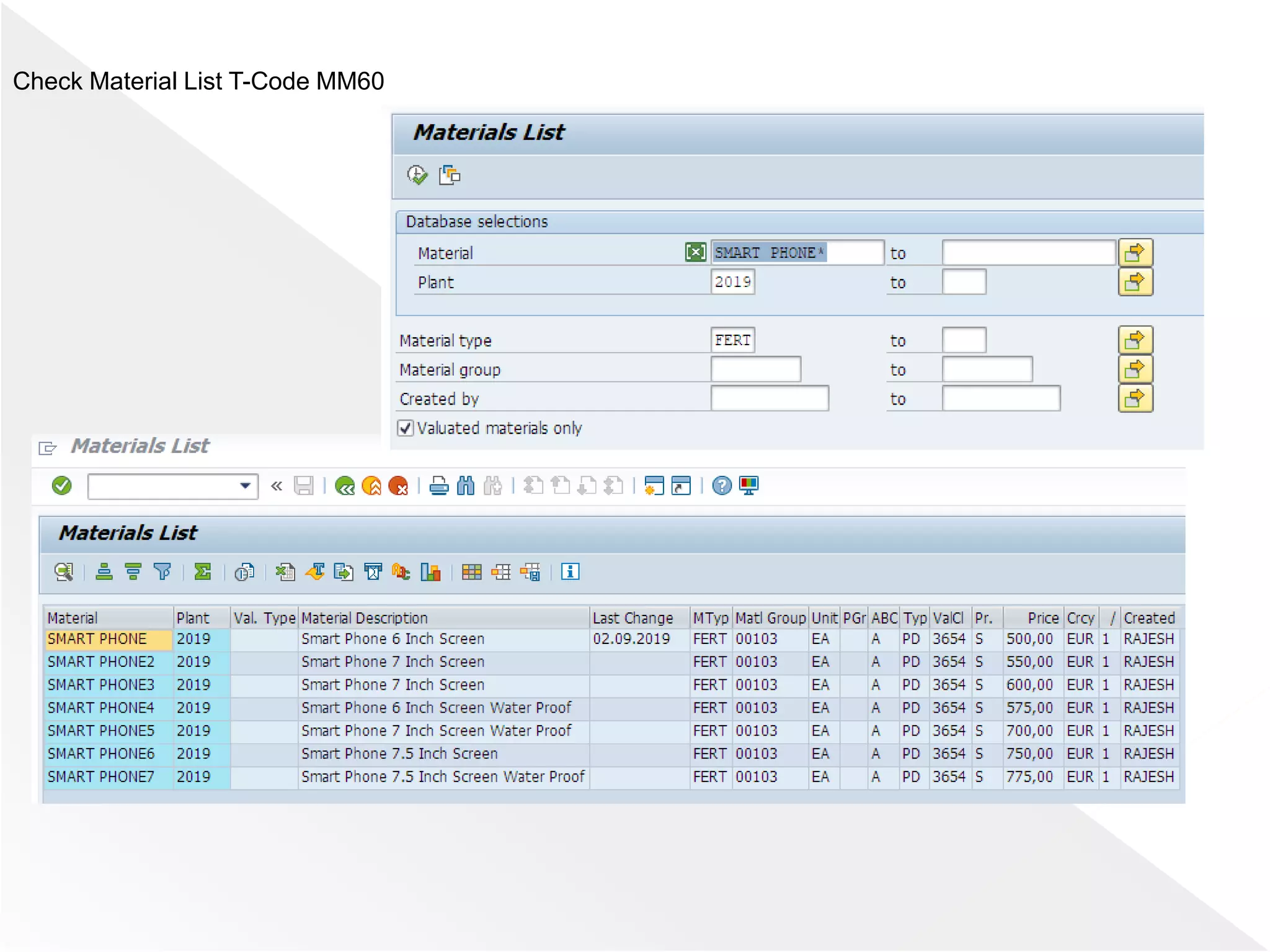Click the blue Information icon
1270x952 pixels.
click(x=571, y=572)
